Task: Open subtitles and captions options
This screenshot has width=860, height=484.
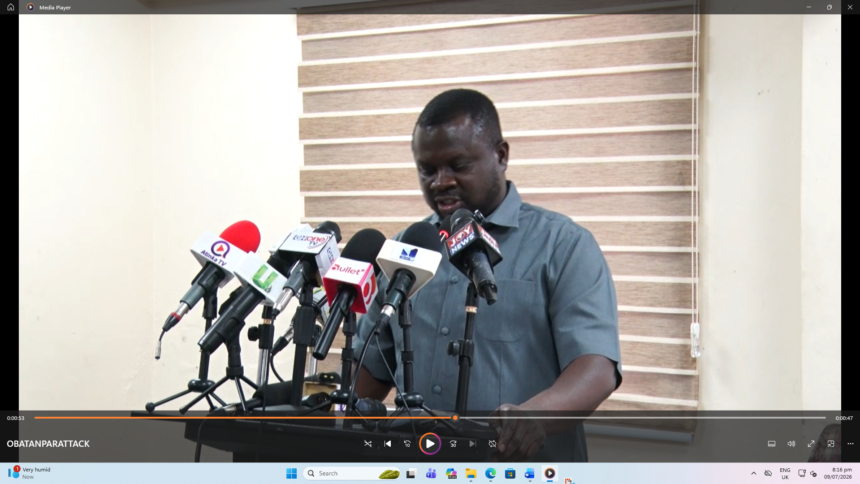Action: click(x=772, y=443)
